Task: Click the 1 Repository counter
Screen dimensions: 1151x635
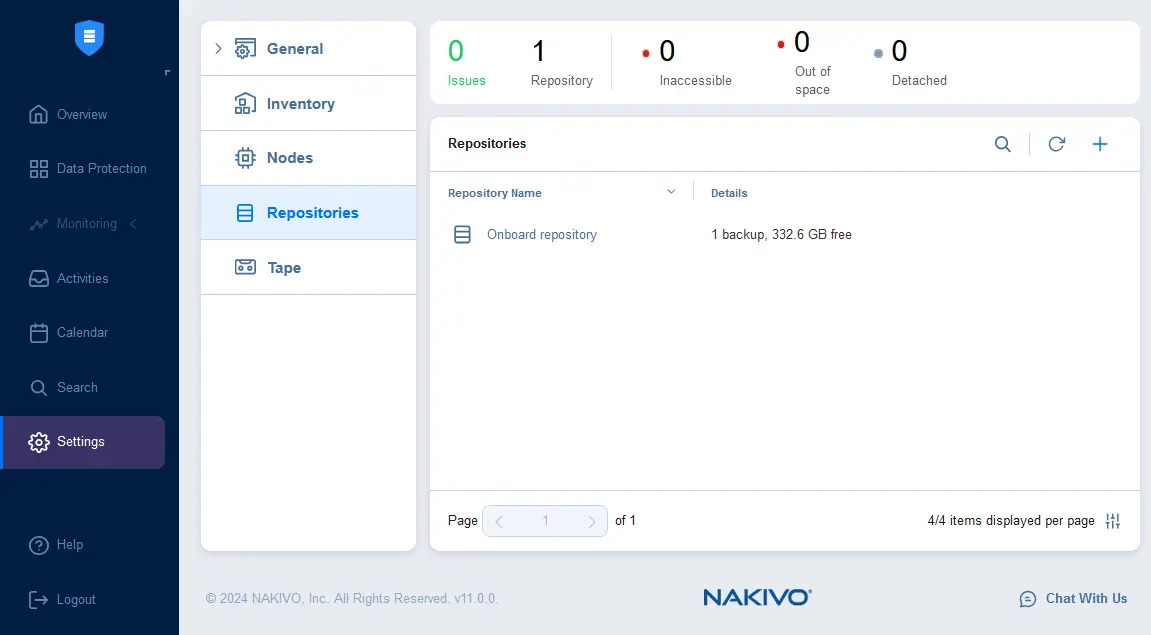Action: pos(562,63)
